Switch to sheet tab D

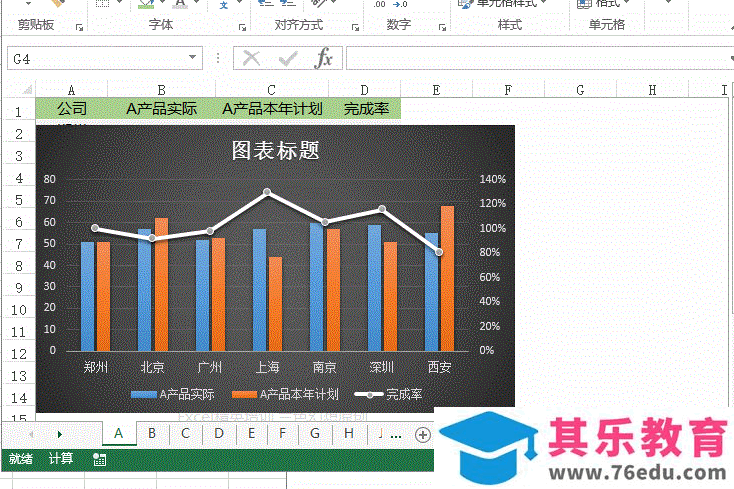pos(219,433)
